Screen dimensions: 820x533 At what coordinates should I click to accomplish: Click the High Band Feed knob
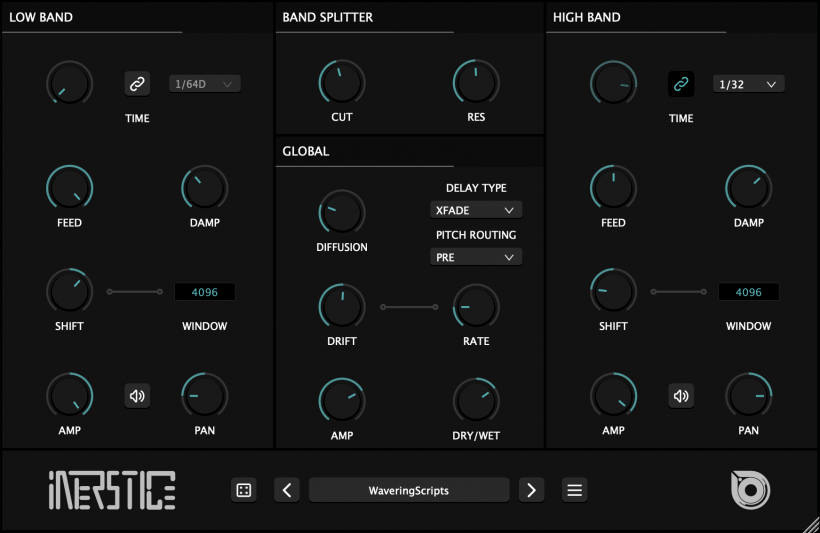[x=613, y=188]
